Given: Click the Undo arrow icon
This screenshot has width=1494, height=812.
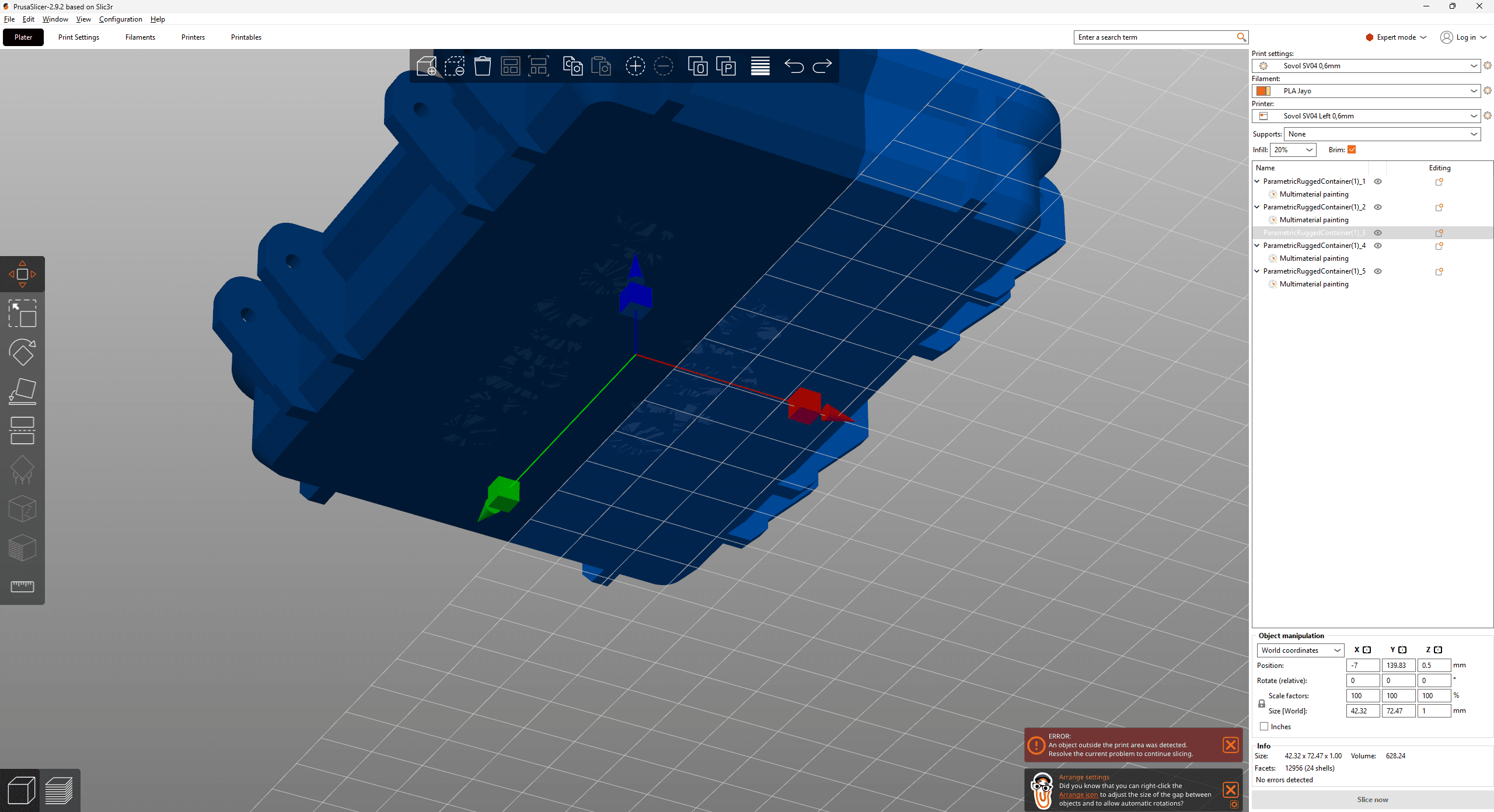Looking at the screenshot, I should coord(794,66).
